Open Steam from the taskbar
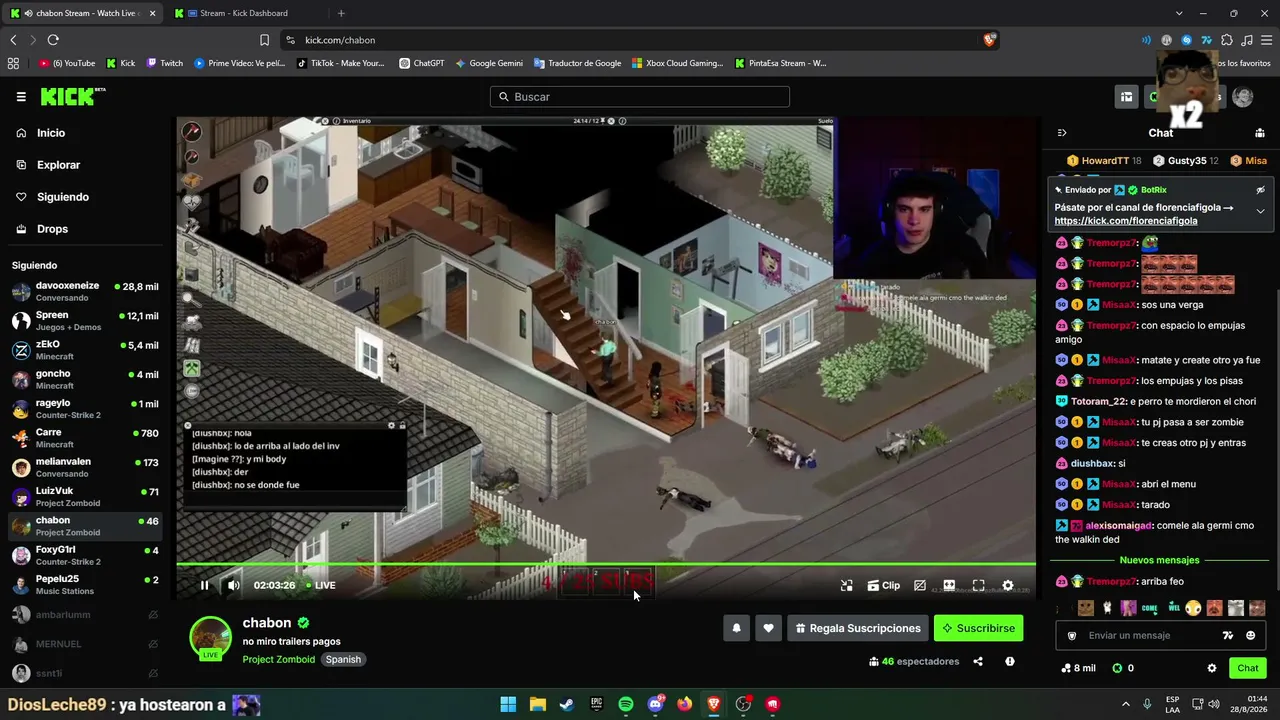 point(567,704)
